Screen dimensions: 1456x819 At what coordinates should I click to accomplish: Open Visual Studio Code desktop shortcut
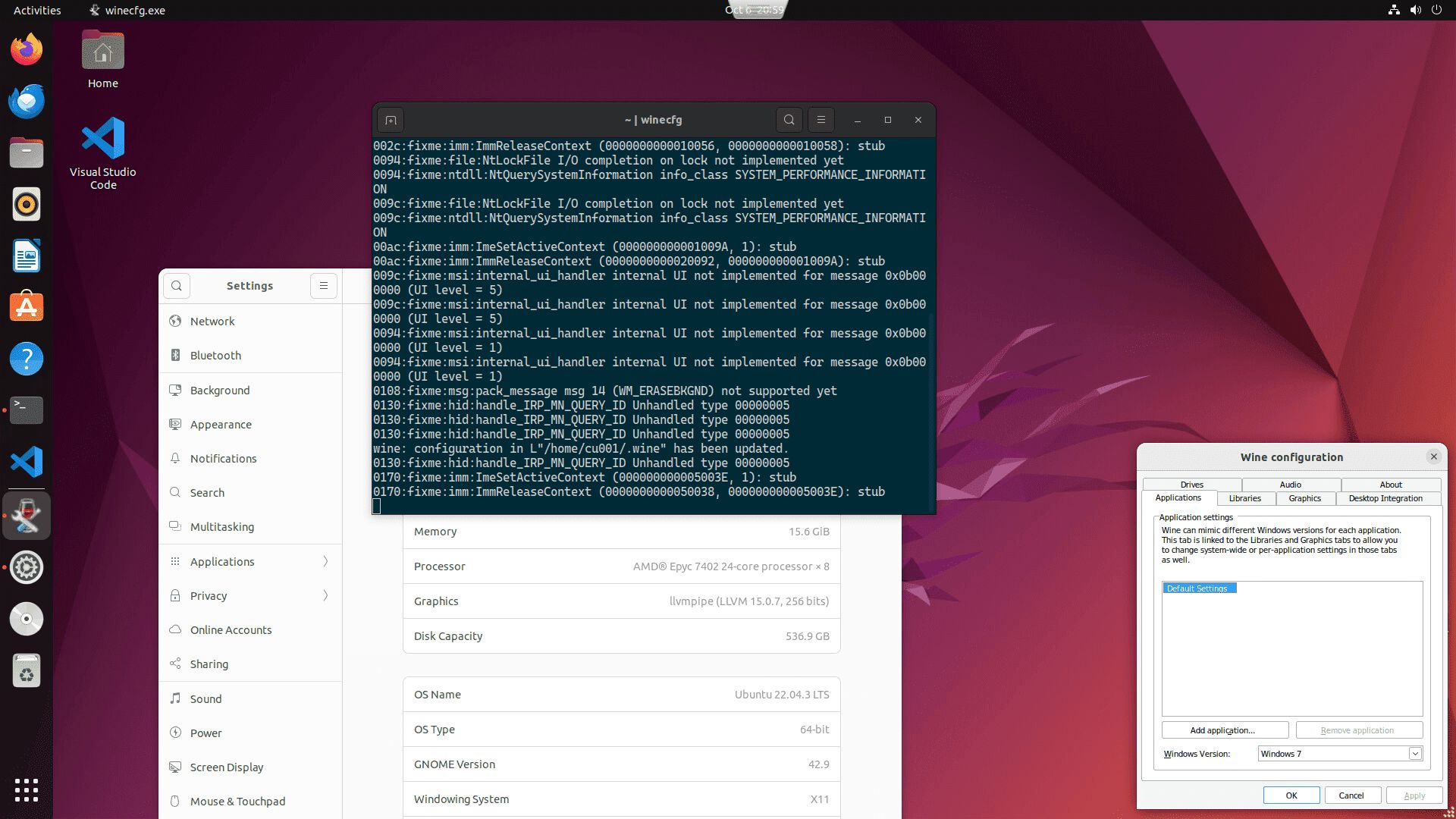[103, 153]
